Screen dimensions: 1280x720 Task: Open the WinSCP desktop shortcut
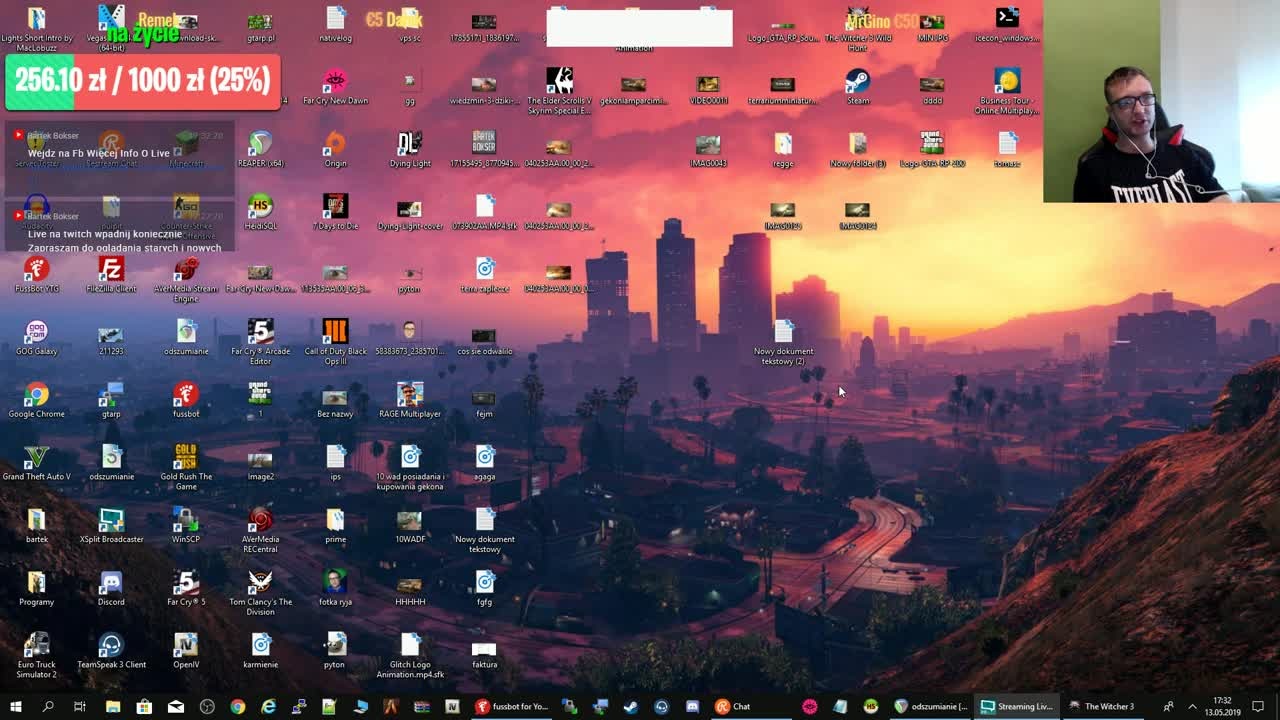[186, 526]
